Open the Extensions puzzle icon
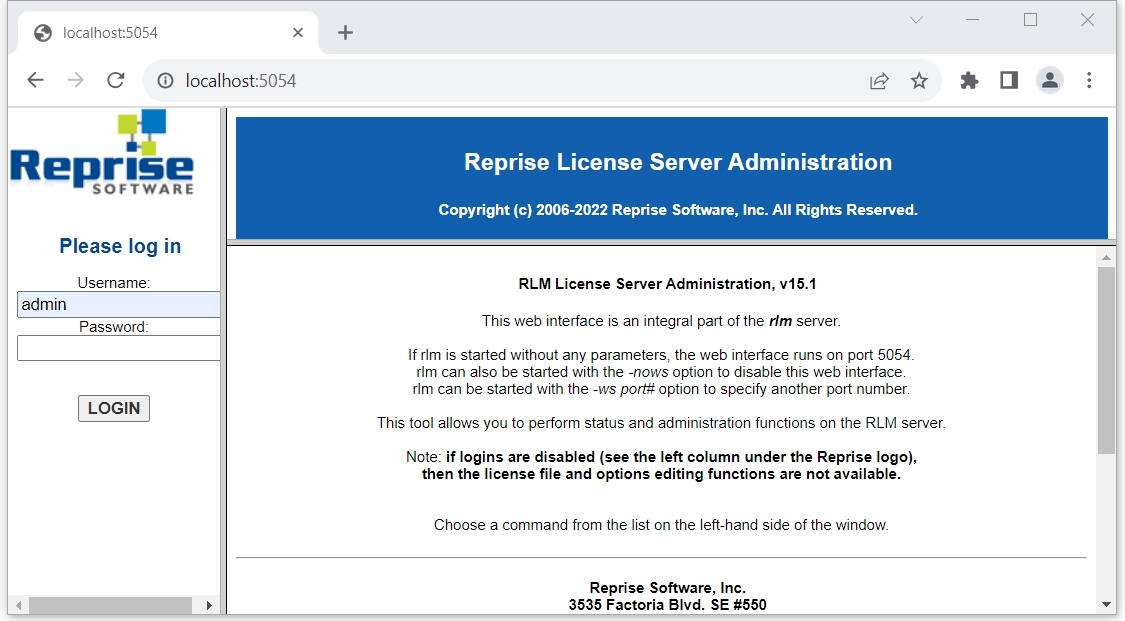 click(x=969, y=81)
